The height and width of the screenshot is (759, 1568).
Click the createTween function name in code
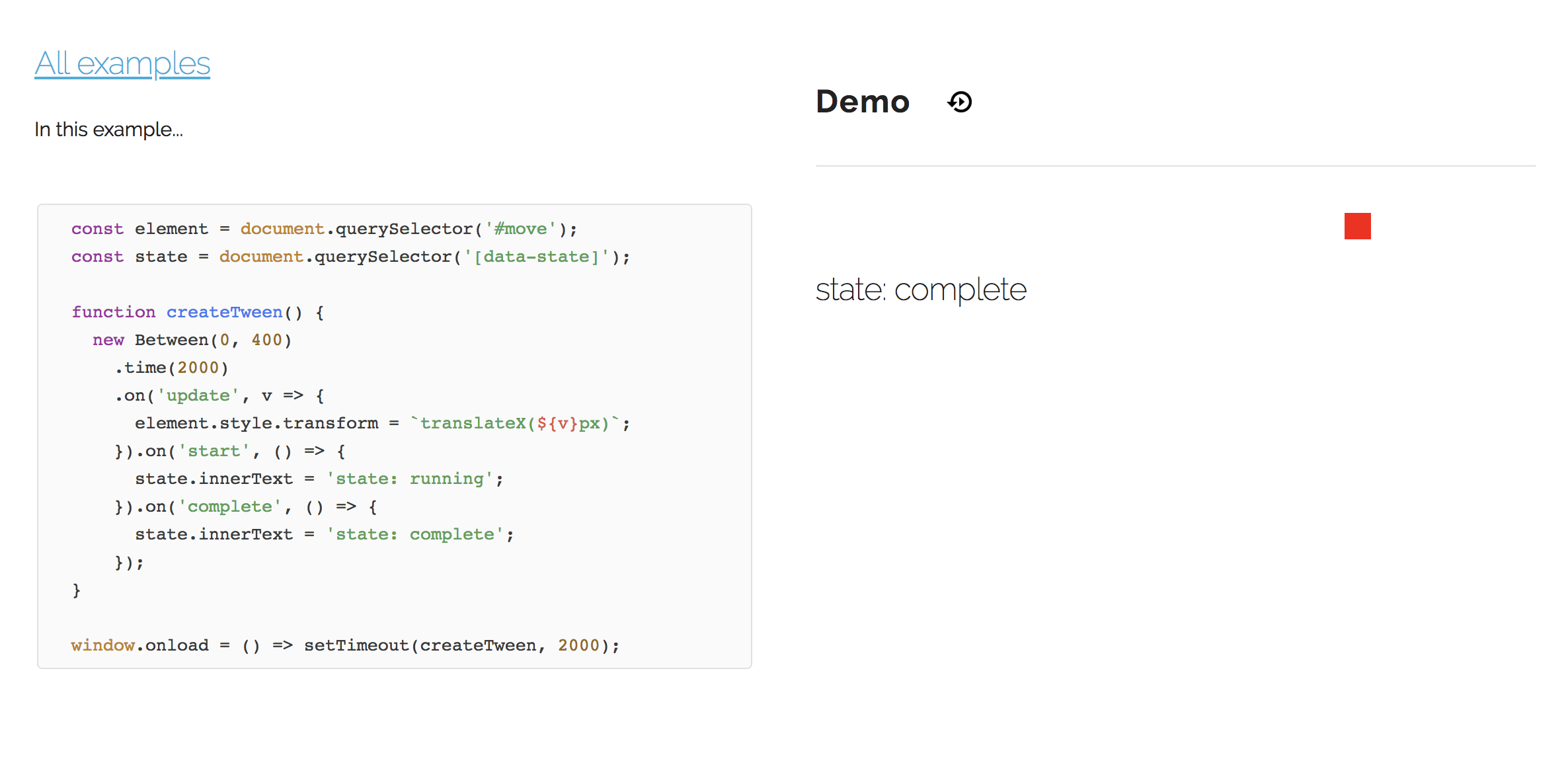[224, 312]
